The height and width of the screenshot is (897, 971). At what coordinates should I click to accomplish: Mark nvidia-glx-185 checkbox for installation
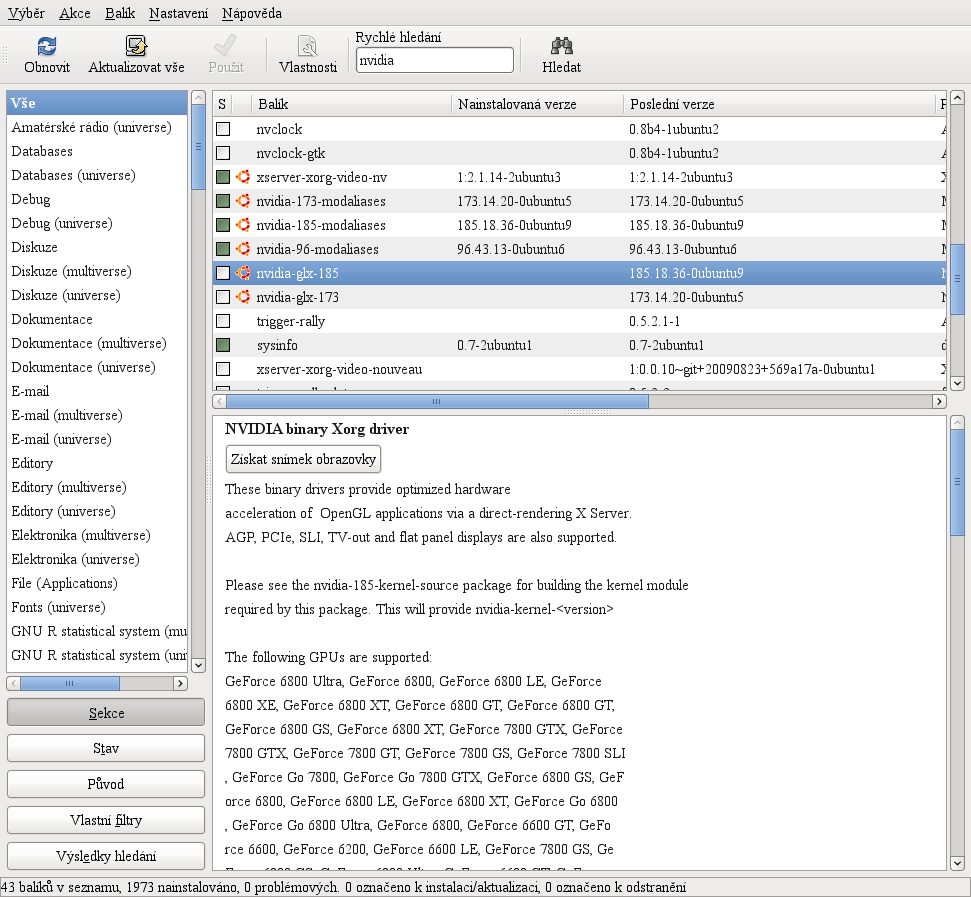coord(223,273)
